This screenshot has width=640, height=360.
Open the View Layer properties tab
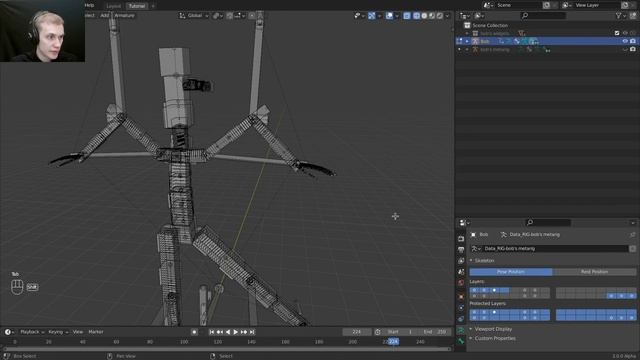(x=461, y=260)
